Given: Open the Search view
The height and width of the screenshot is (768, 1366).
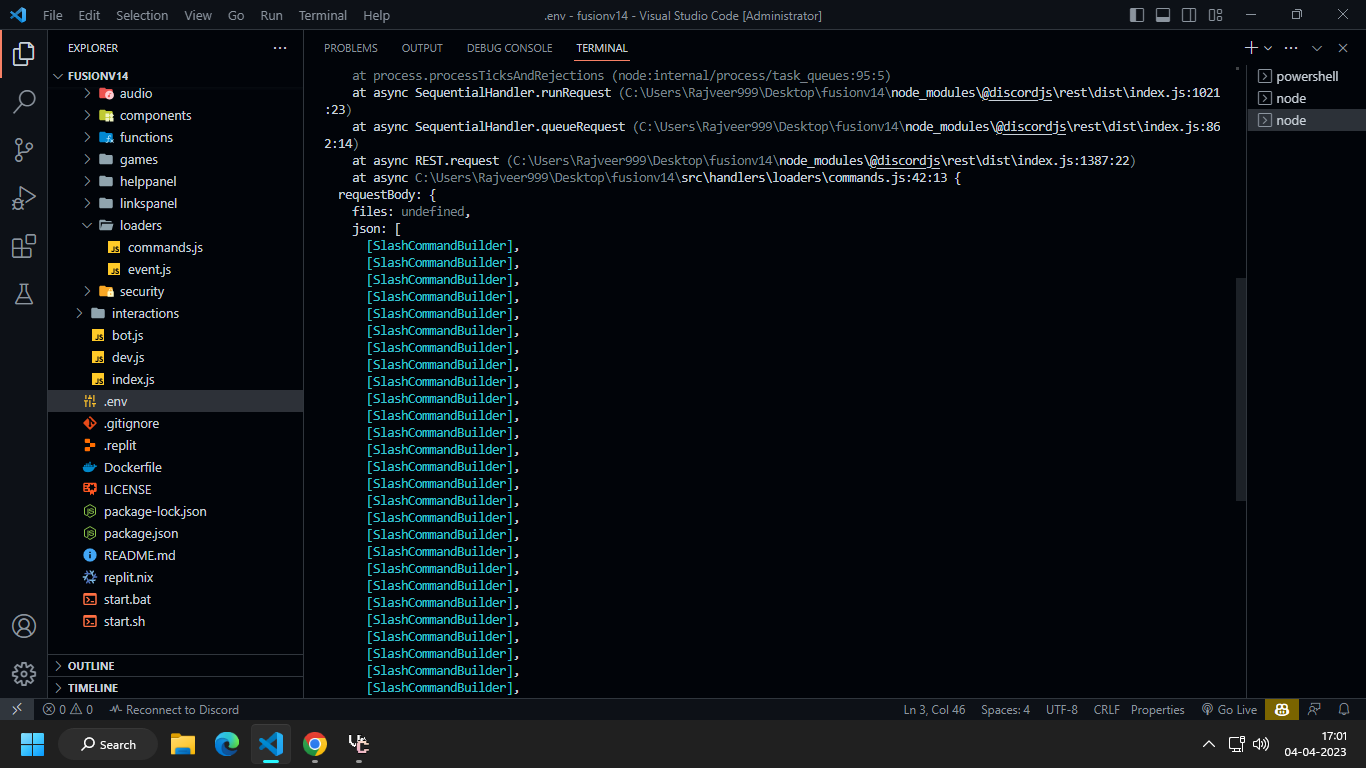Looking at the screenshot, I should point(24,101).
